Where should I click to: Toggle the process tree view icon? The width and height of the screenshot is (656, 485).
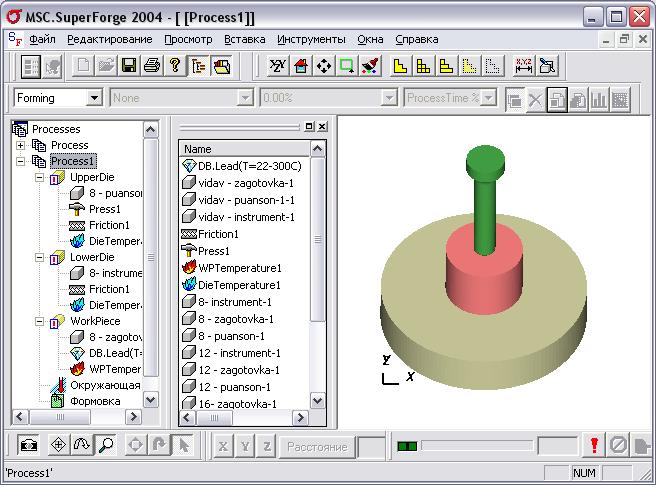click(x=198, y=66)
